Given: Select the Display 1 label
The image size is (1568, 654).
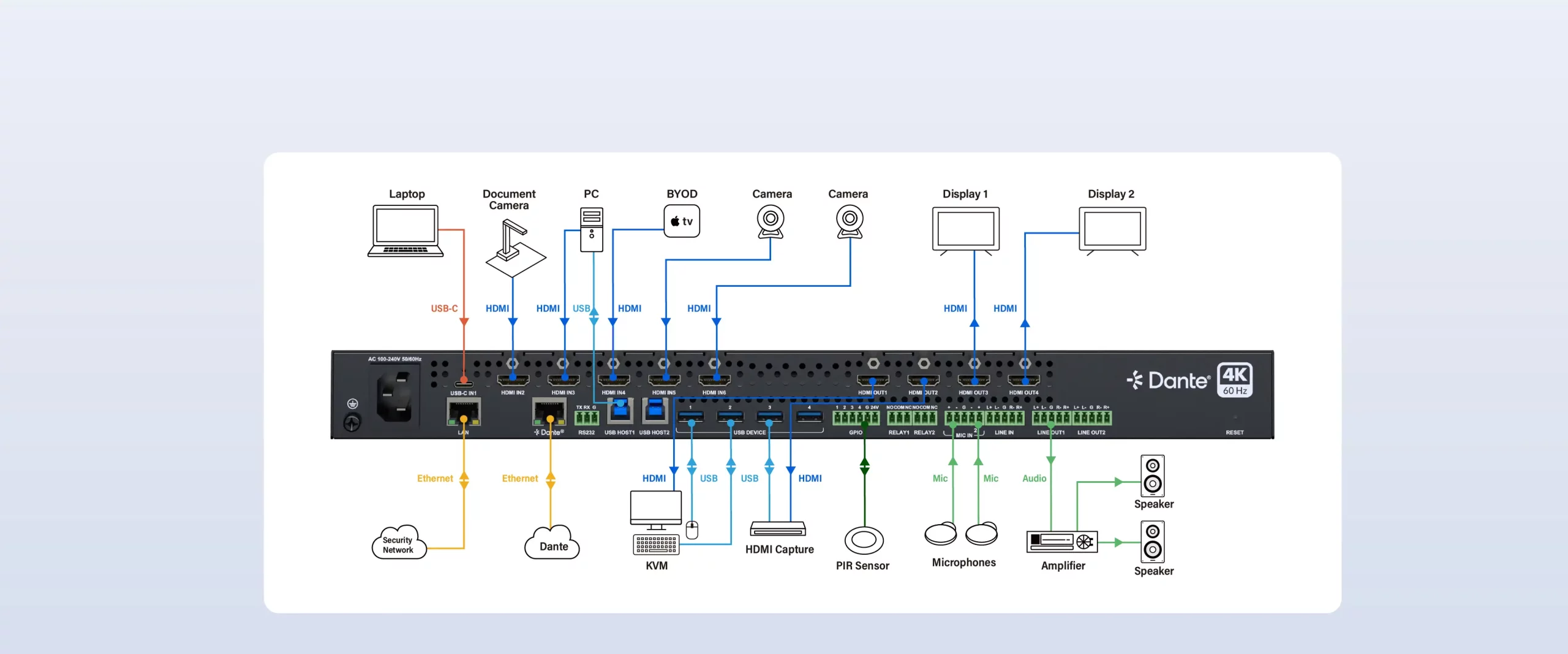Looking at the screenshot, I should click(965, 194).
